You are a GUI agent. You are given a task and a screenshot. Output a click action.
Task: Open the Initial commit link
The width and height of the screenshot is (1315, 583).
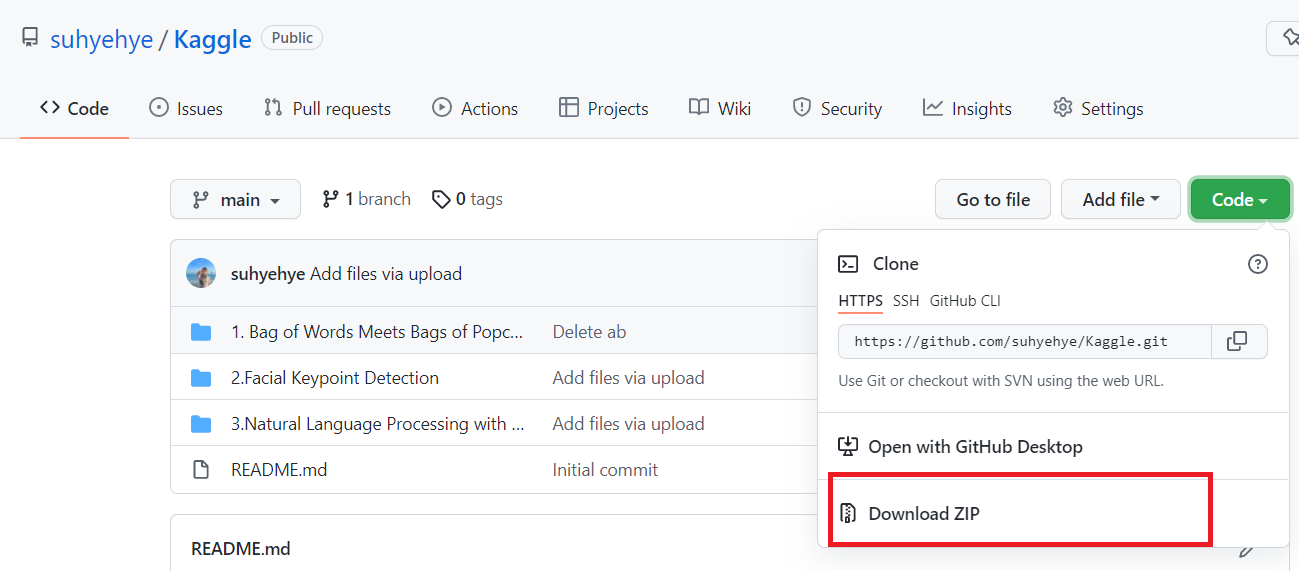[605, 469]
